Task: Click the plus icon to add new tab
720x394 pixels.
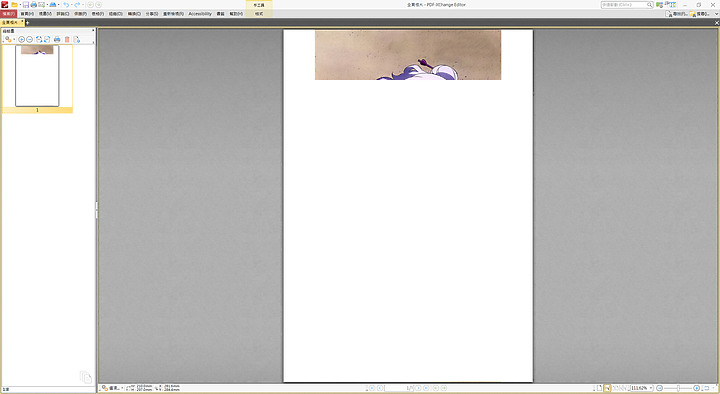Action: 27,23
